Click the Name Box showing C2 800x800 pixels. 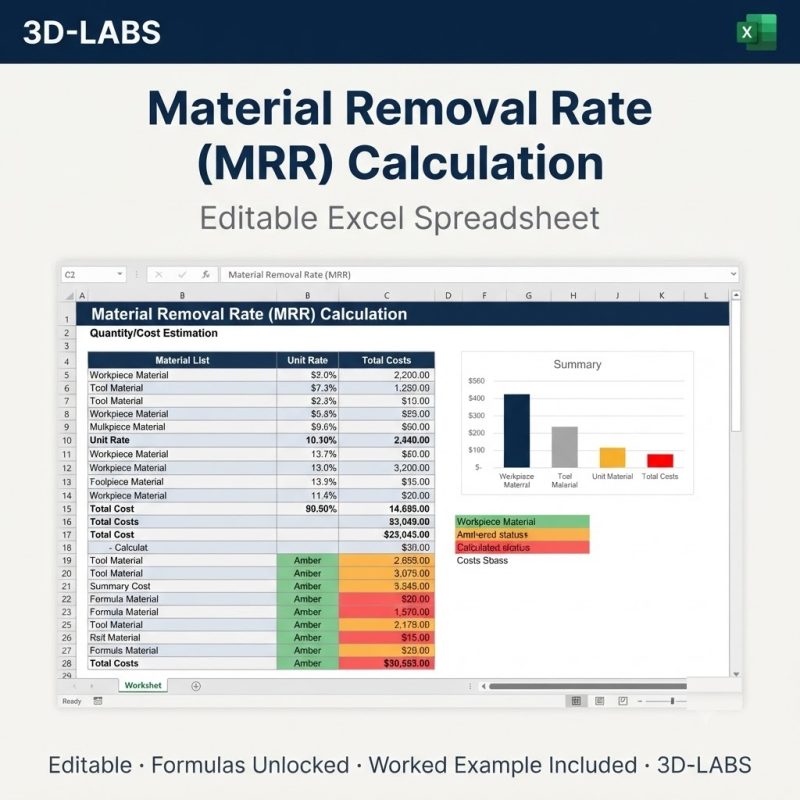pyautogui.click(x=93, y=274)
